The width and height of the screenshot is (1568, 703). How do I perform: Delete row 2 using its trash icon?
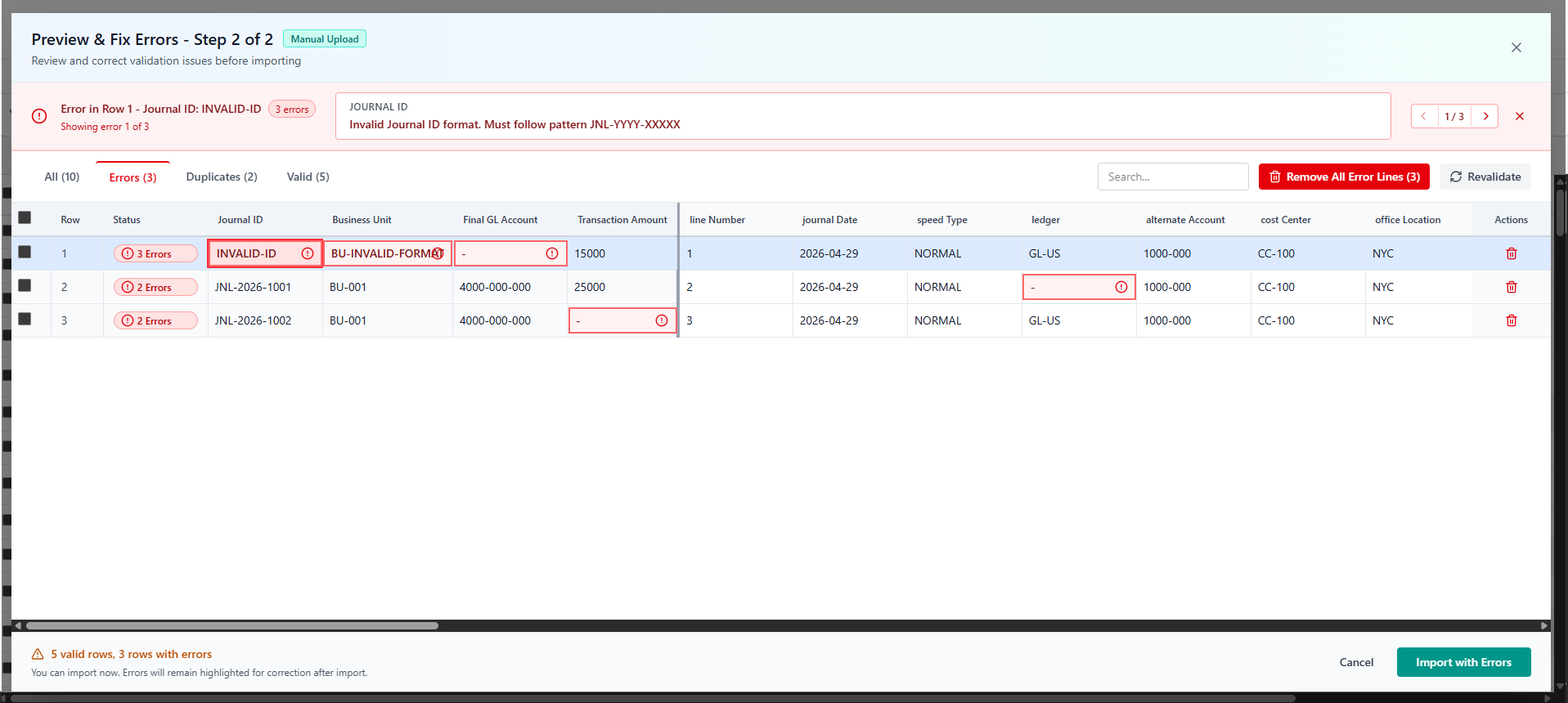1511,287
